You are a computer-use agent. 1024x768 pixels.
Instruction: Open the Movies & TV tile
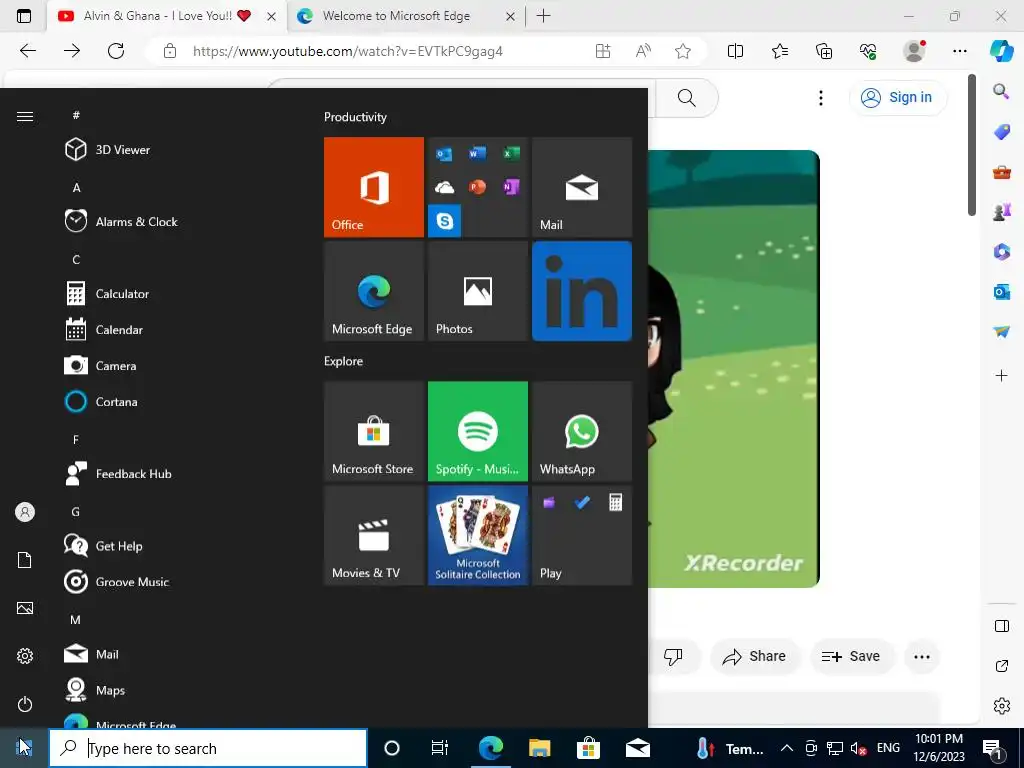(374, 536)
